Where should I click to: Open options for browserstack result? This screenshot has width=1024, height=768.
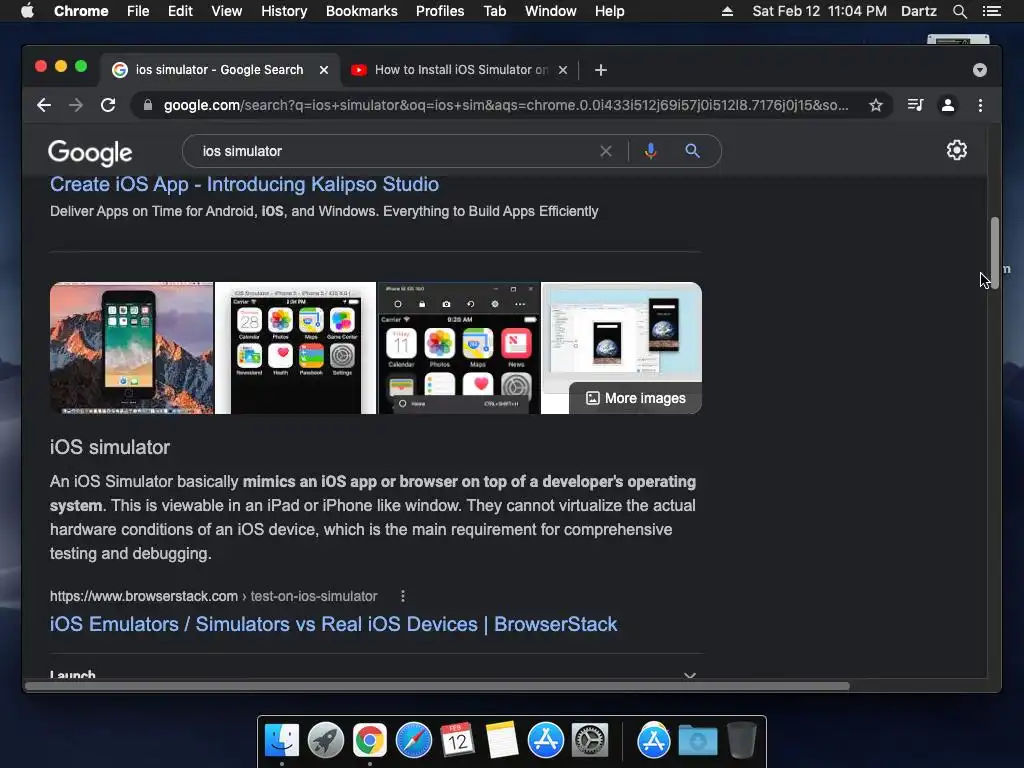[x=403, y=596]
